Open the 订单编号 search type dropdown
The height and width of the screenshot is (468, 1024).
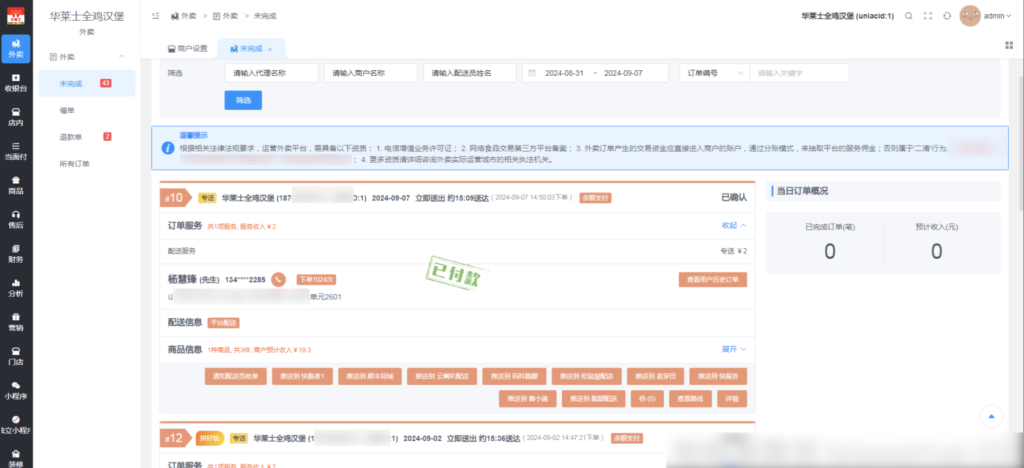pos(714,73)
